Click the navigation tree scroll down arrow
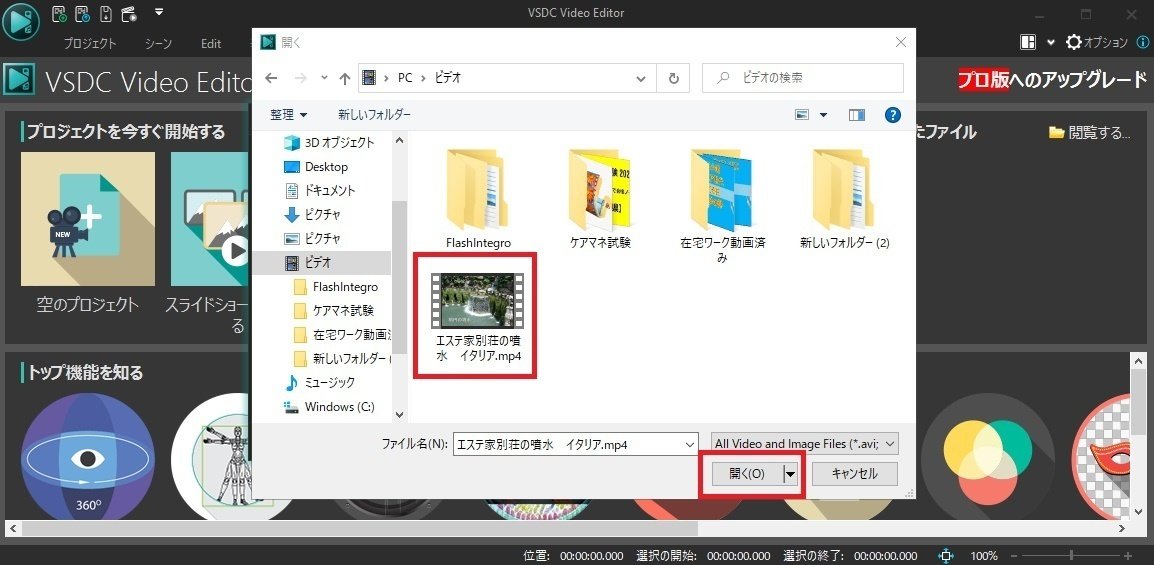The width and height of the screenshot is (1154, 565). (400, 414)
